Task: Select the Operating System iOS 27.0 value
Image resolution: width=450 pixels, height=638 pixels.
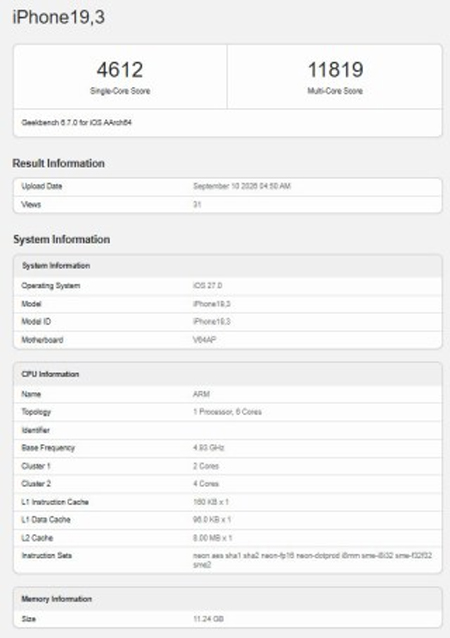Action: (x=208, y=286)
